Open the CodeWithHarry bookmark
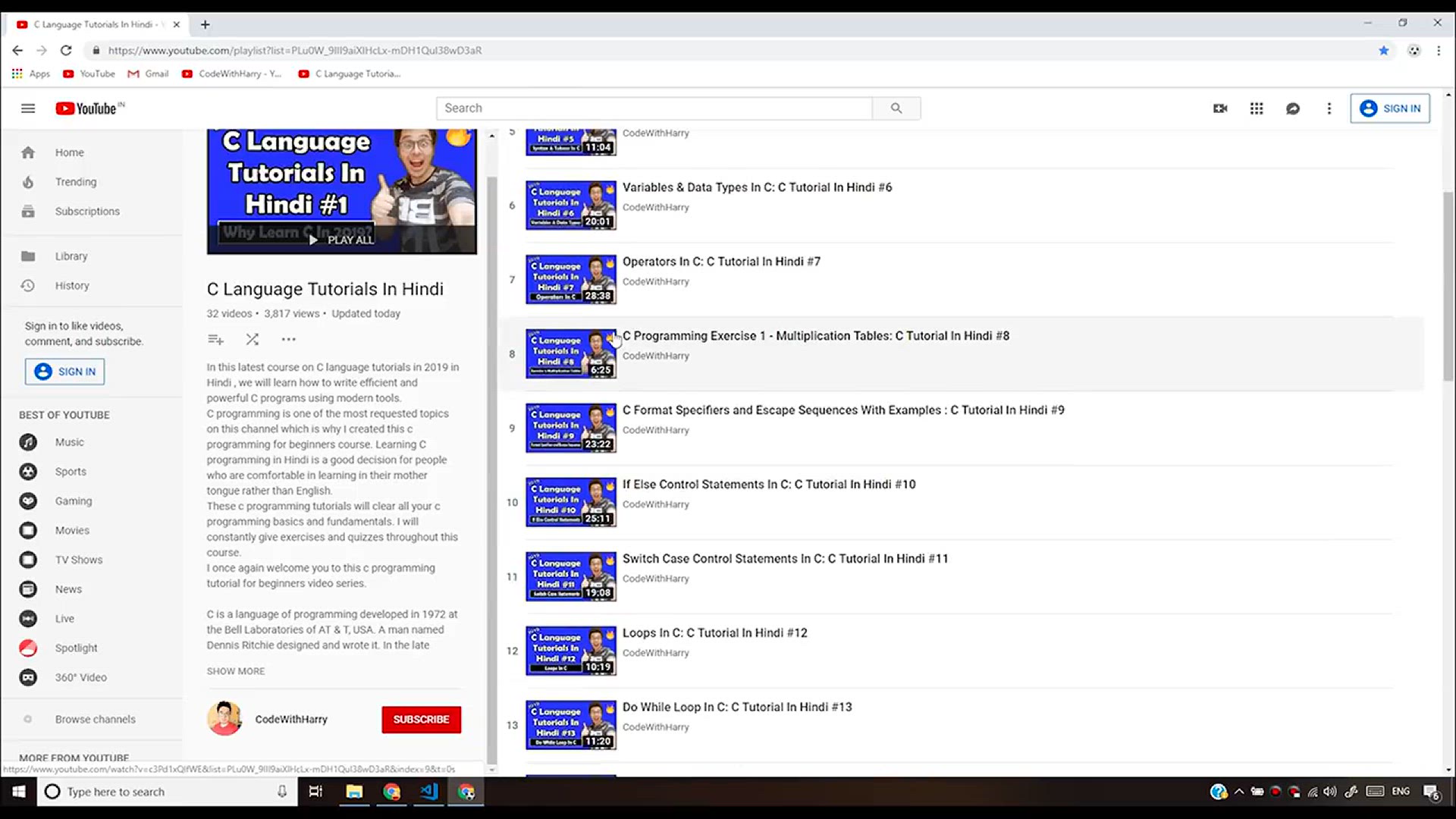The image size is (1456, 819). (231, 74)
